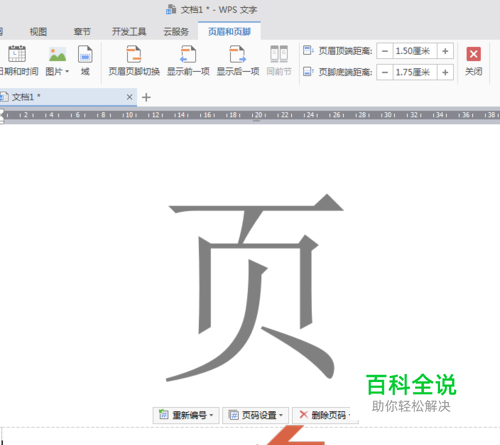This screenshot has height=445, width=500.
Task: Increase header top distance with plus
Action: coord(445,51)
